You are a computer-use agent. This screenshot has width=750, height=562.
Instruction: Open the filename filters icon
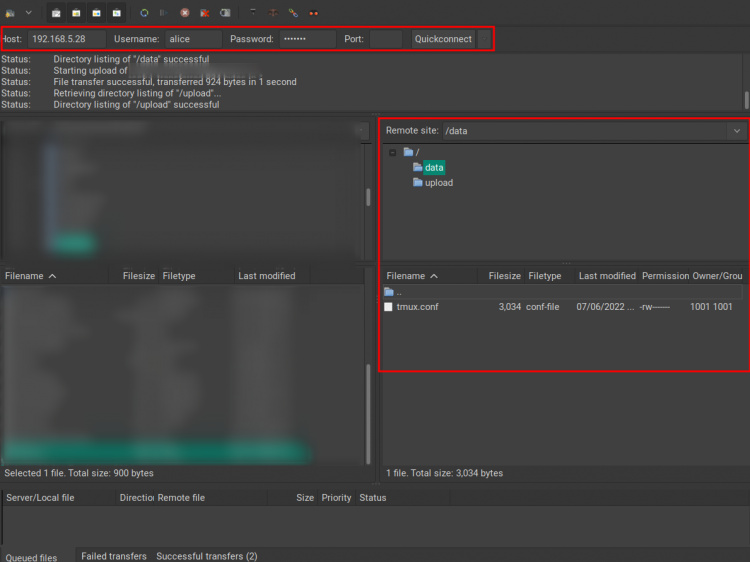[253, 12]
